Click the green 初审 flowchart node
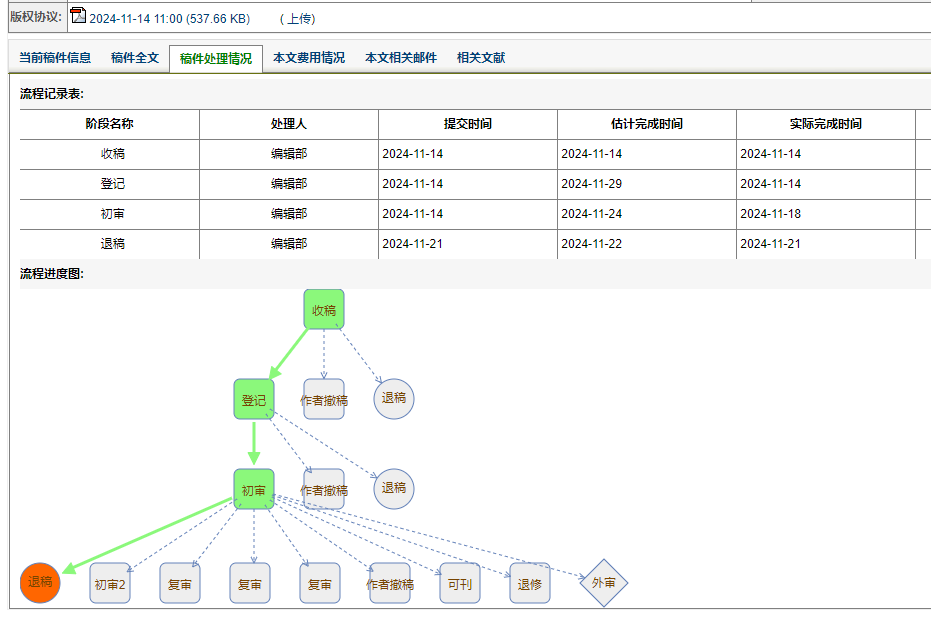This screenshot has height=625, width=931. click(x=254, y=490)
